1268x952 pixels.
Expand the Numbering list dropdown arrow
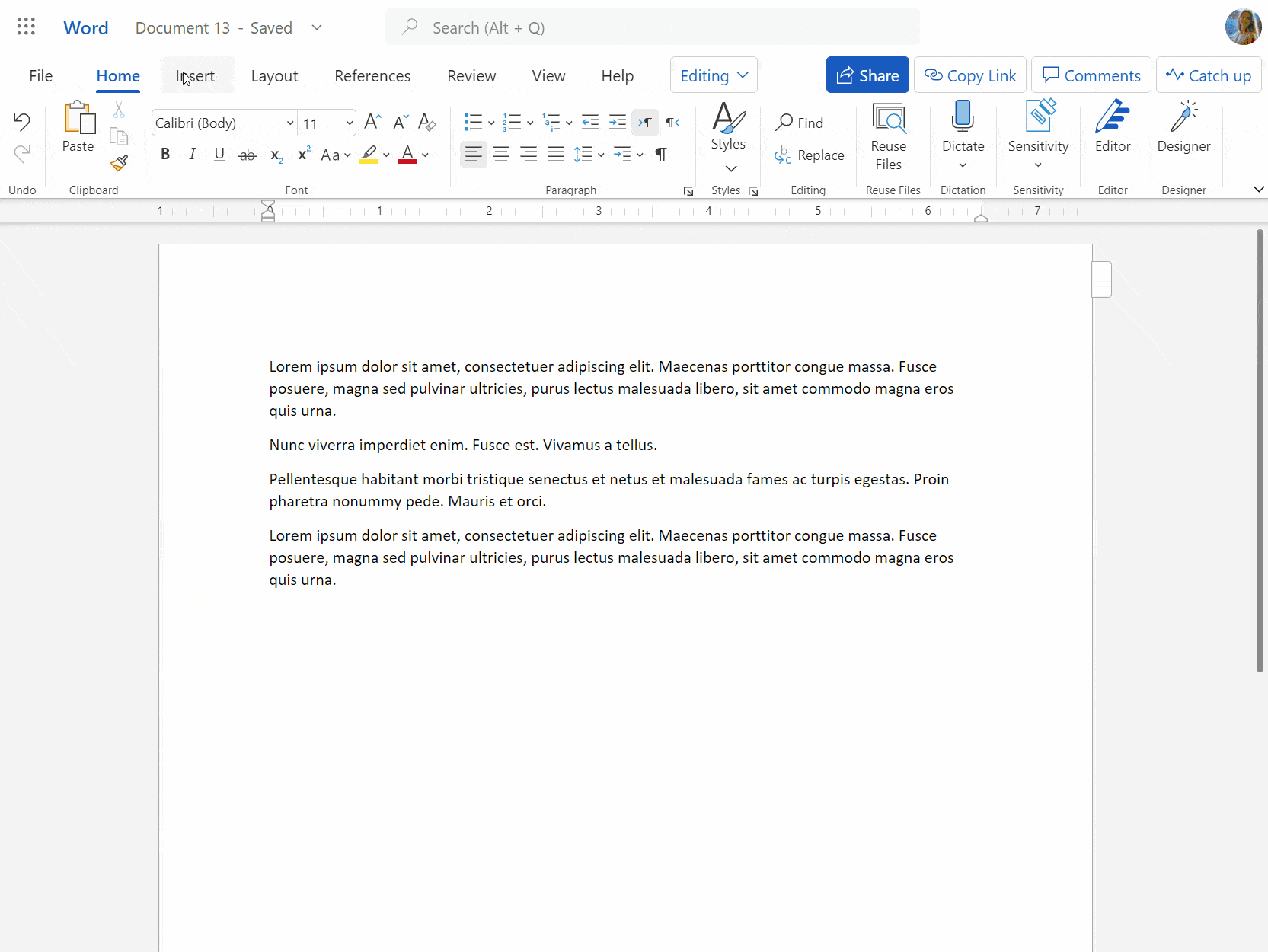(x=530, y=123)
